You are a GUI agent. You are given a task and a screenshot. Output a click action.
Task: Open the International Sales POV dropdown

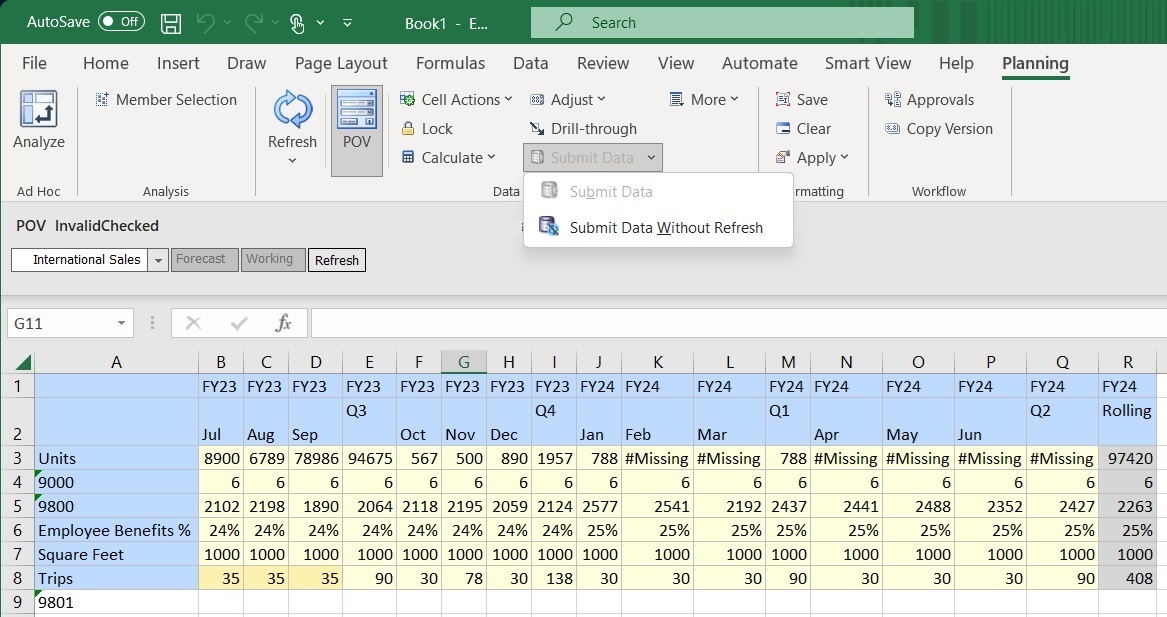(x=158, y=260)
